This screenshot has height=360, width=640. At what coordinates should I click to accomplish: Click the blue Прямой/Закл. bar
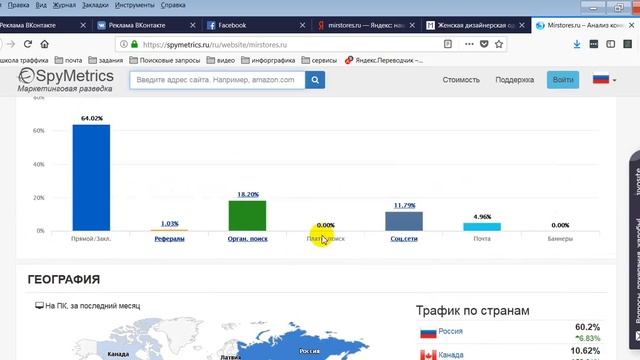pos(91,178)
